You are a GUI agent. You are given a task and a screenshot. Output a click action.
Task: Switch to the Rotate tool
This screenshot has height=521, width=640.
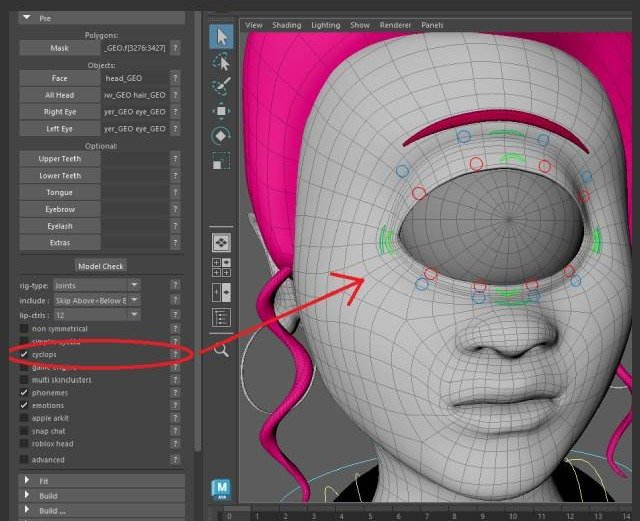click(221, 136)
